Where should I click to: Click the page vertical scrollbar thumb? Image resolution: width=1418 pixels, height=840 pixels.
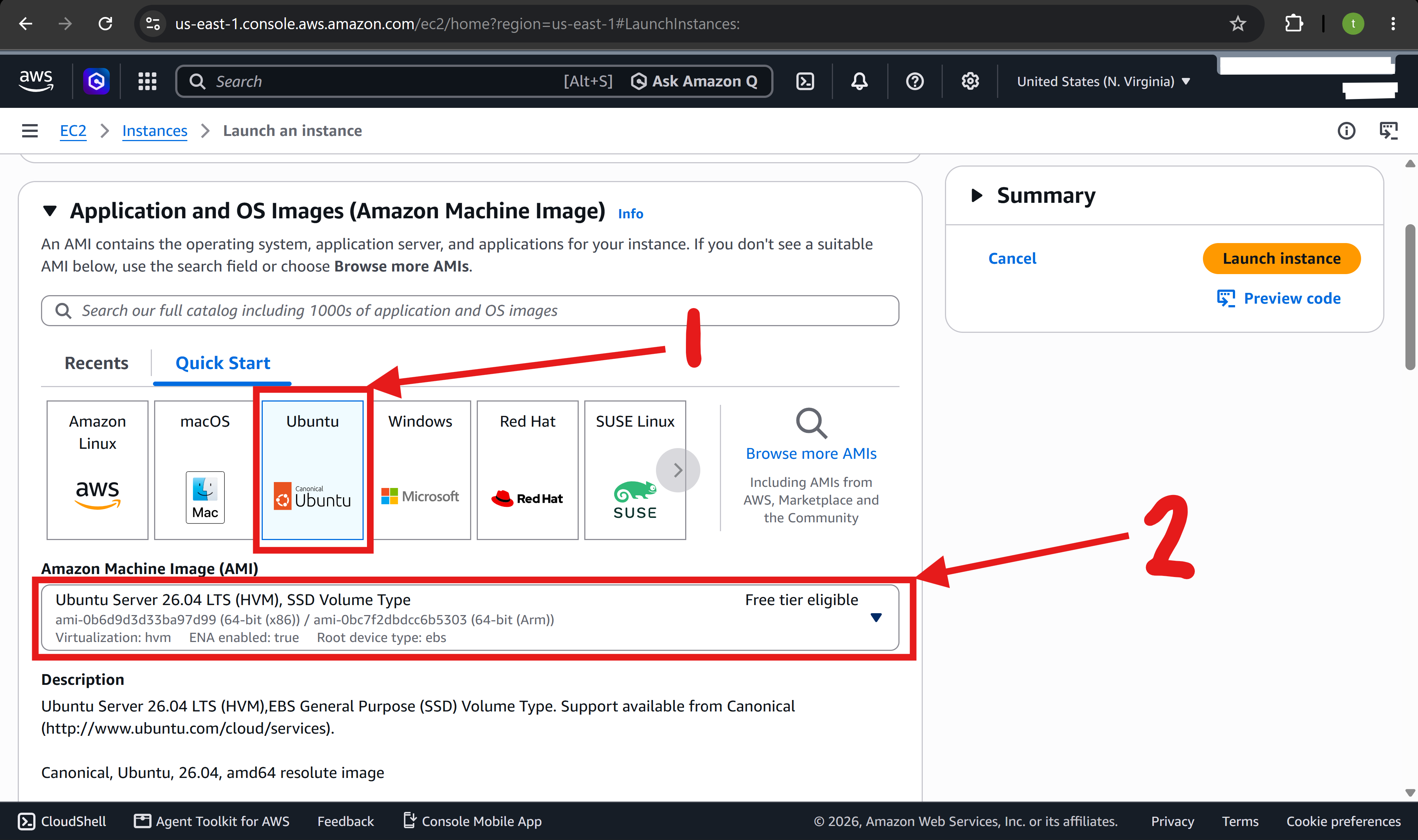1410,297
